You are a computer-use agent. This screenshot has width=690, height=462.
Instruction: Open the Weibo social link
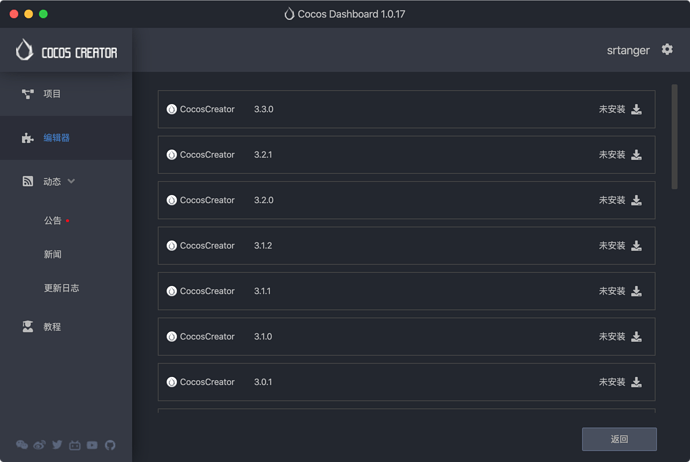[x=39, y=445]
